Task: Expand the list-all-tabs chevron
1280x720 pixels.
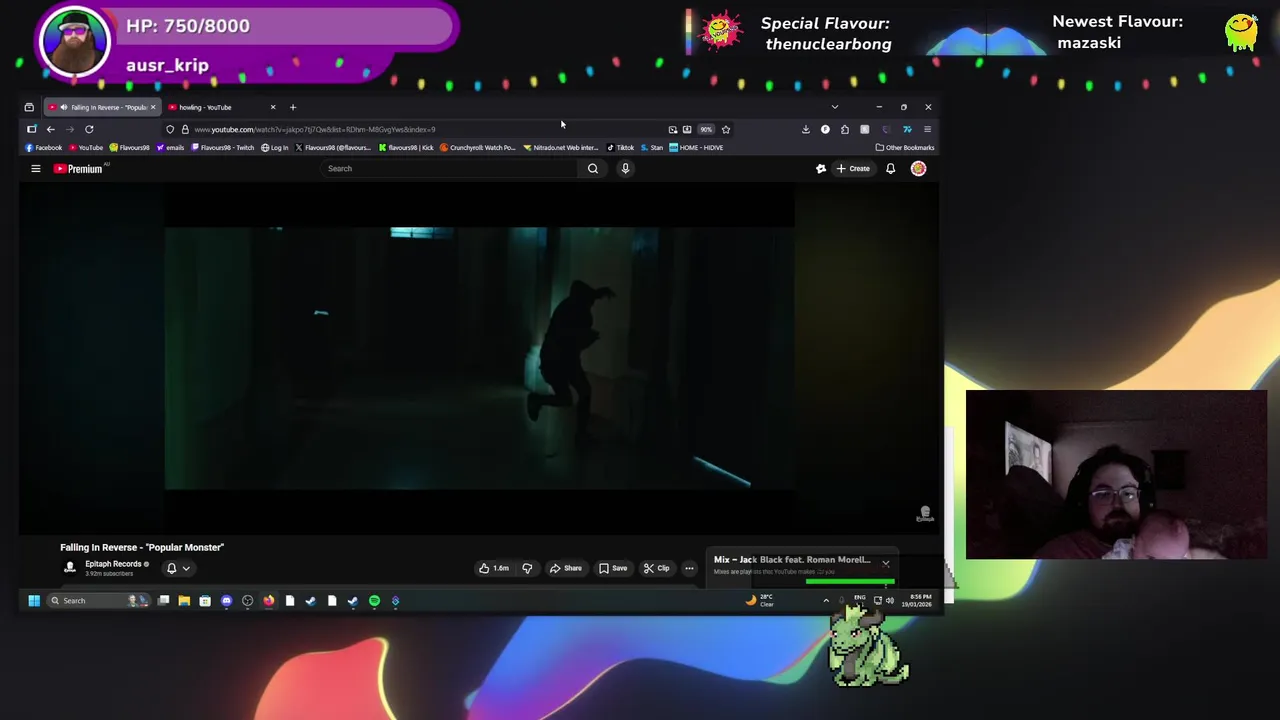Action: click(x=835, y=107)
